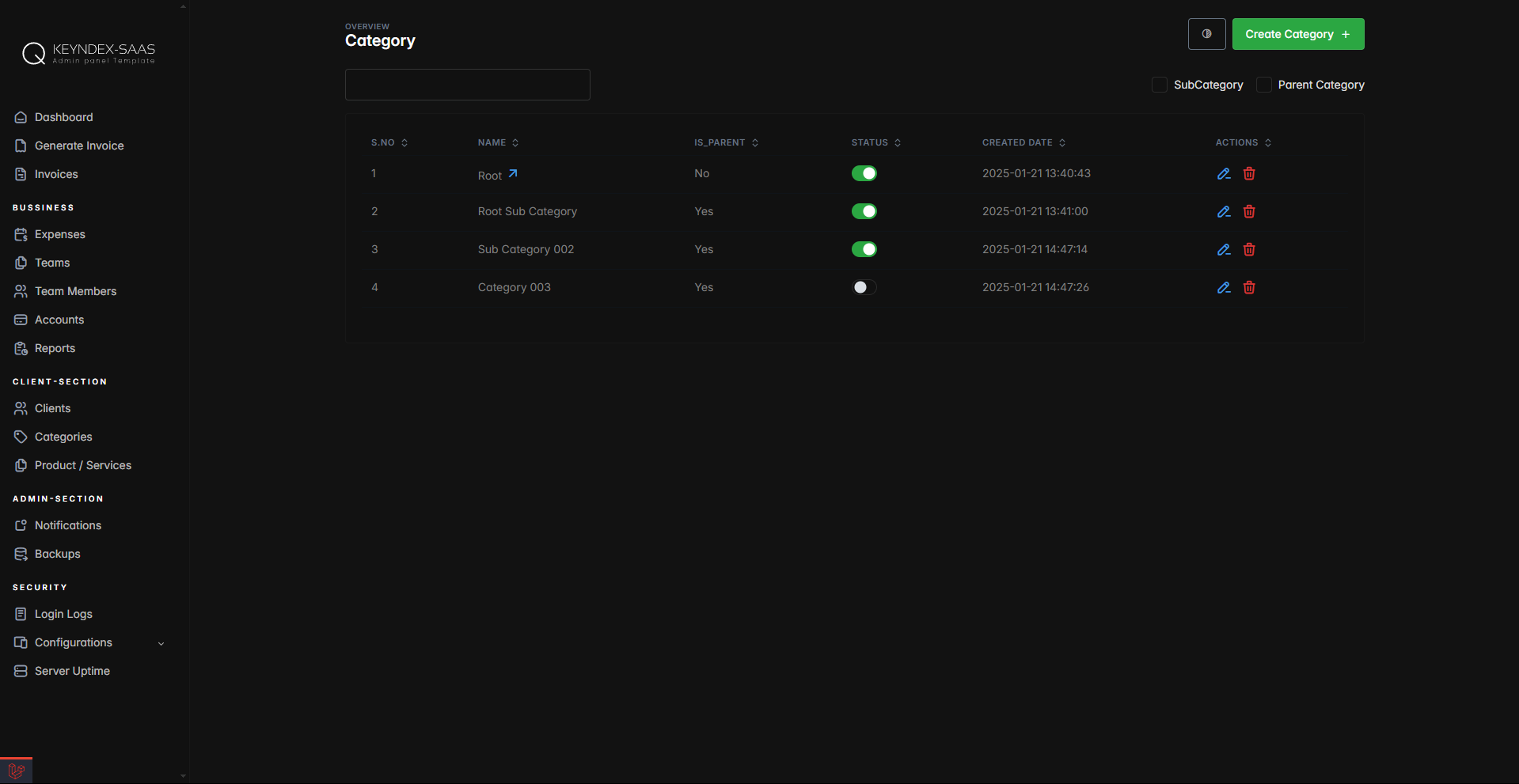Edit Sub Category 002 using pencil icon
Viewport: 1519px width, 784px height.
(x=1223, y=250)
